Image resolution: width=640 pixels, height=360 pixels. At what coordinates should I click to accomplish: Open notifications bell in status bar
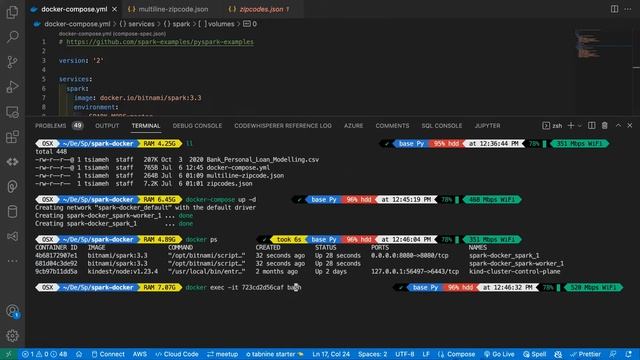click(x=629, y=354)
